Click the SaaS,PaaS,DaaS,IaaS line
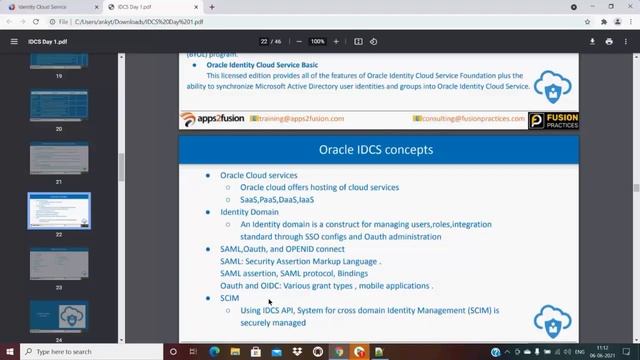Viewport: 640px width, 360px height. click(x=277, y=200)
